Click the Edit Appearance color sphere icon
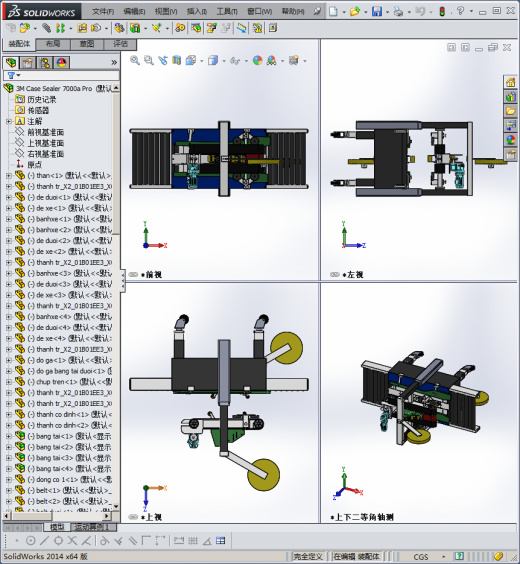The width and height of the screenshot is (520, 564). coord(257,60)
